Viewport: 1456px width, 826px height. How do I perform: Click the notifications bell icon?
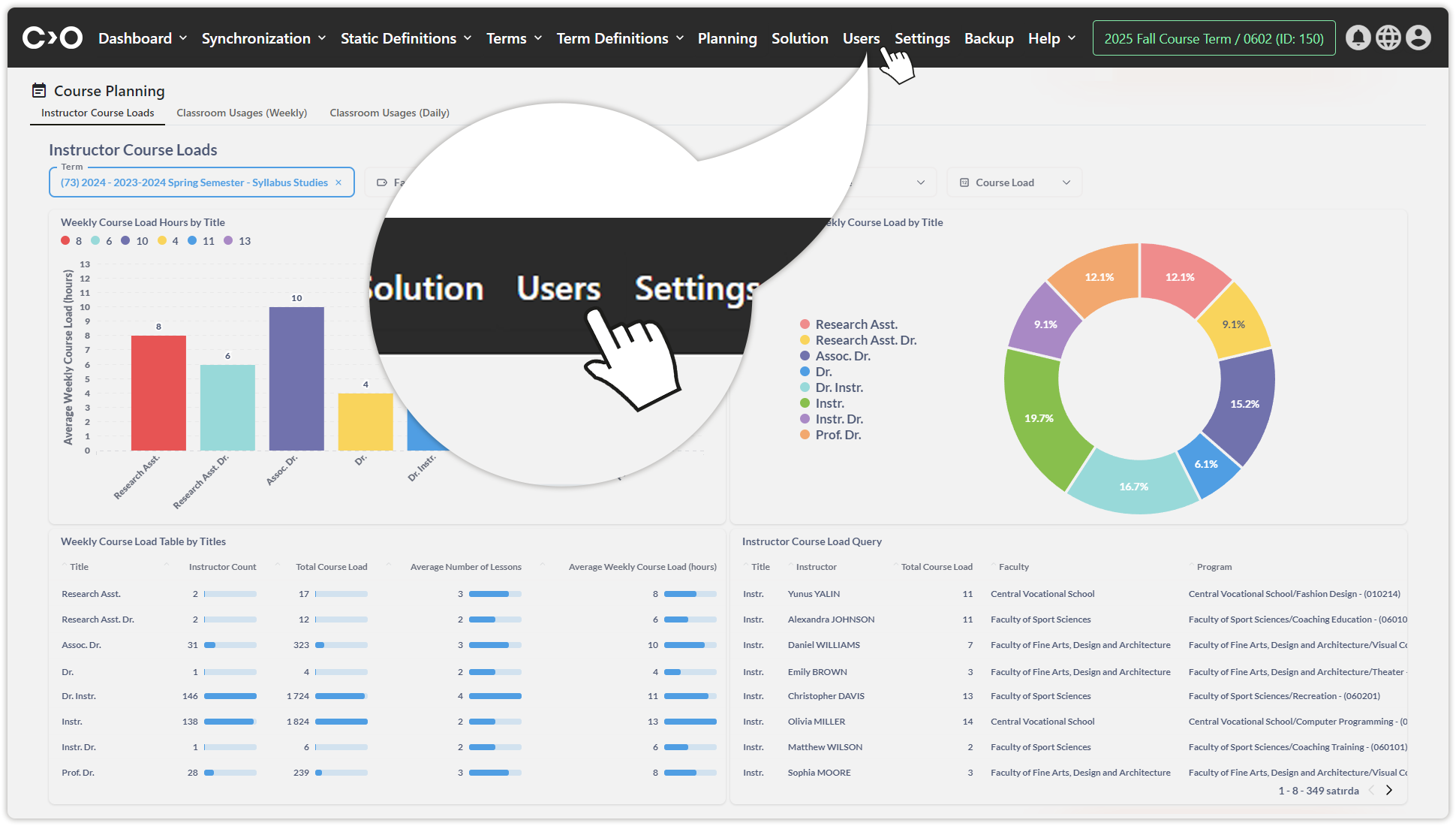pos(1358,38)
